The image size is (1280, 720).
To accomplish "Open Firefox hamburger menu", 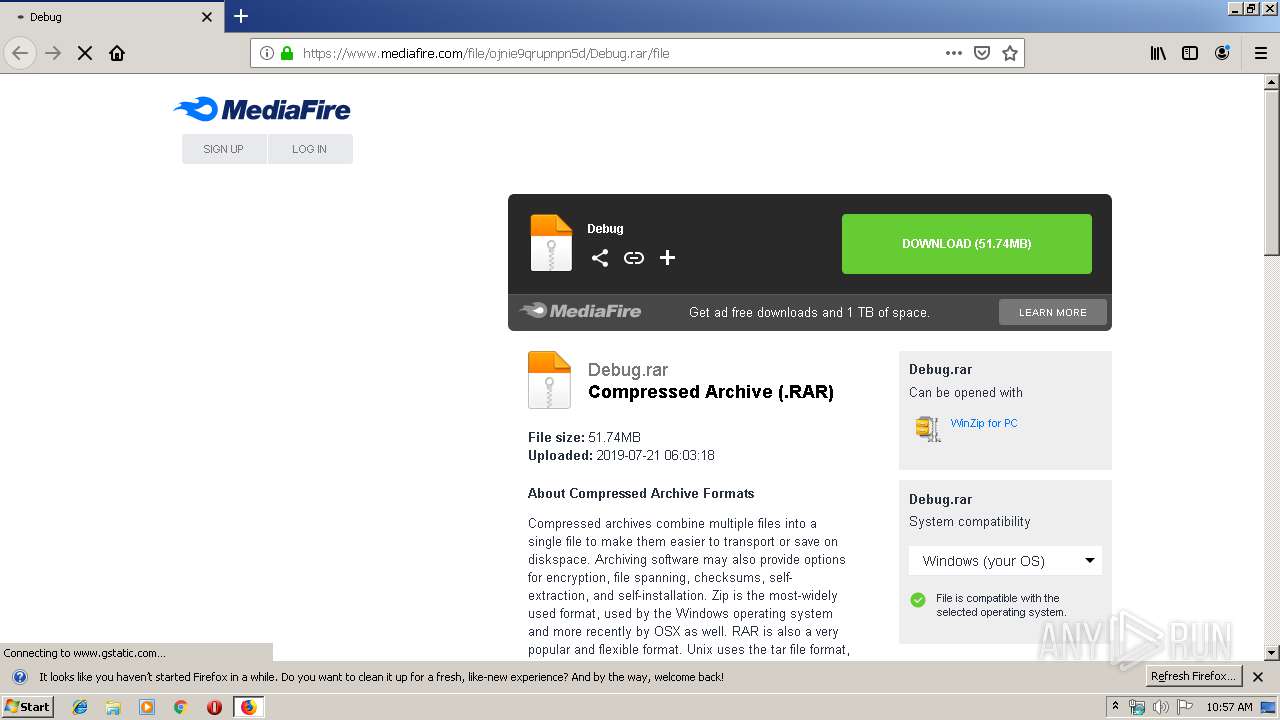I will pyautogui.click(x=1261, y=53).
